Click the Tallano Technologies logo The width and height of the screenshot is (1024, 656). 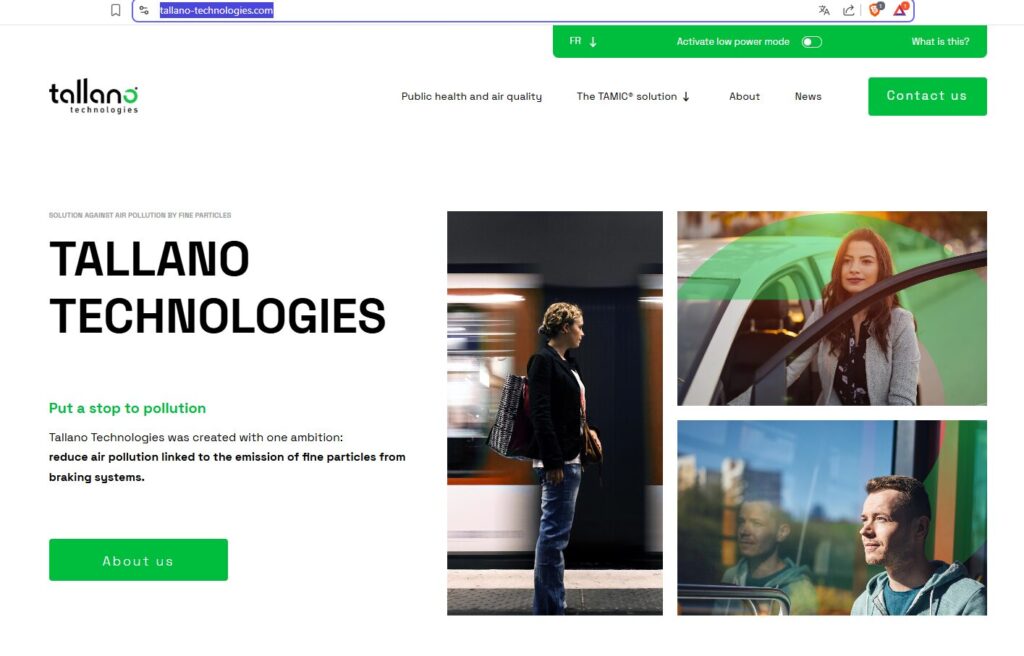click(x=93, y=97)
